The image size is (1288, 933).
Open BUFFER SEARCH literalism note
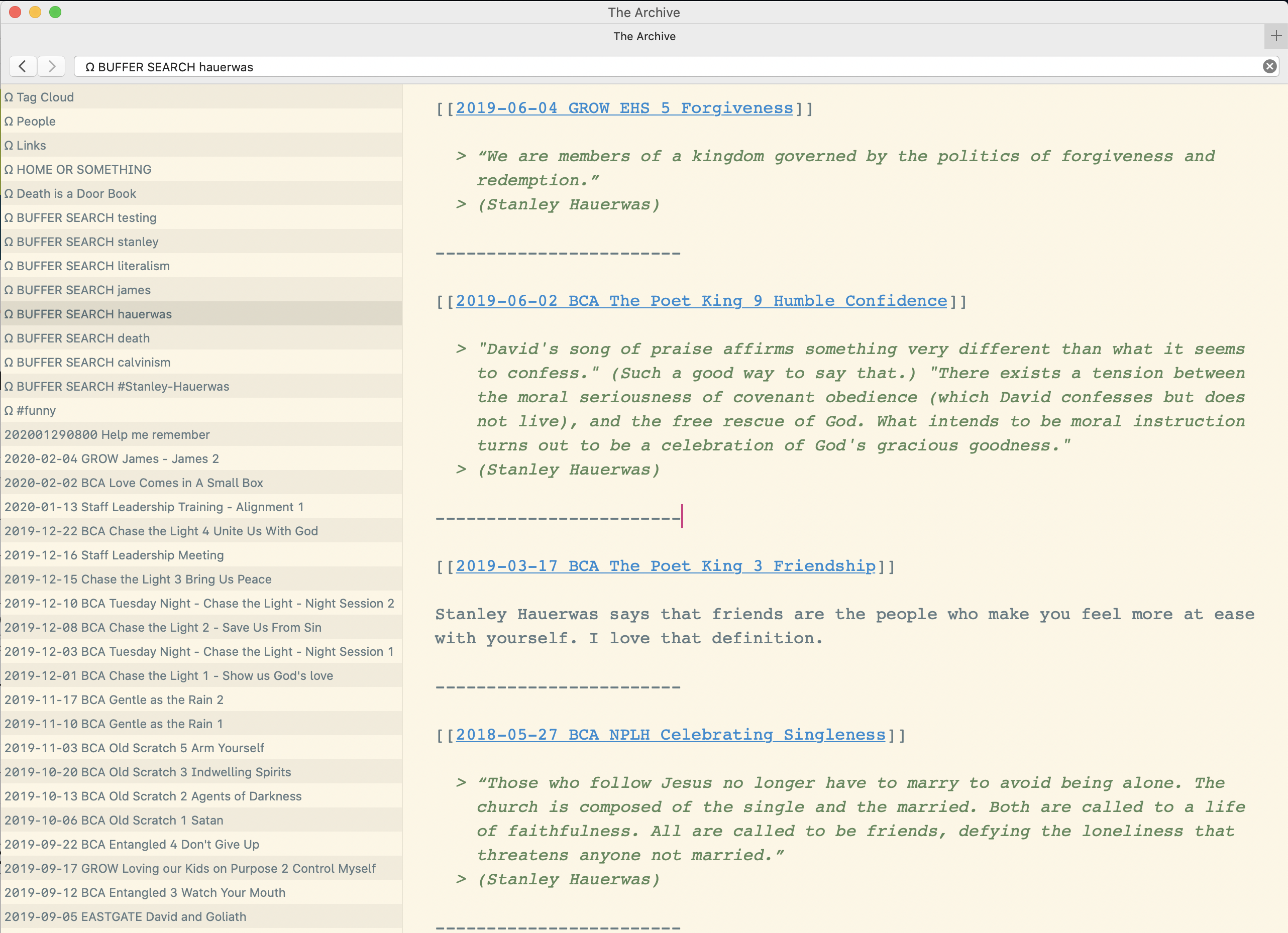click(201, 266)
